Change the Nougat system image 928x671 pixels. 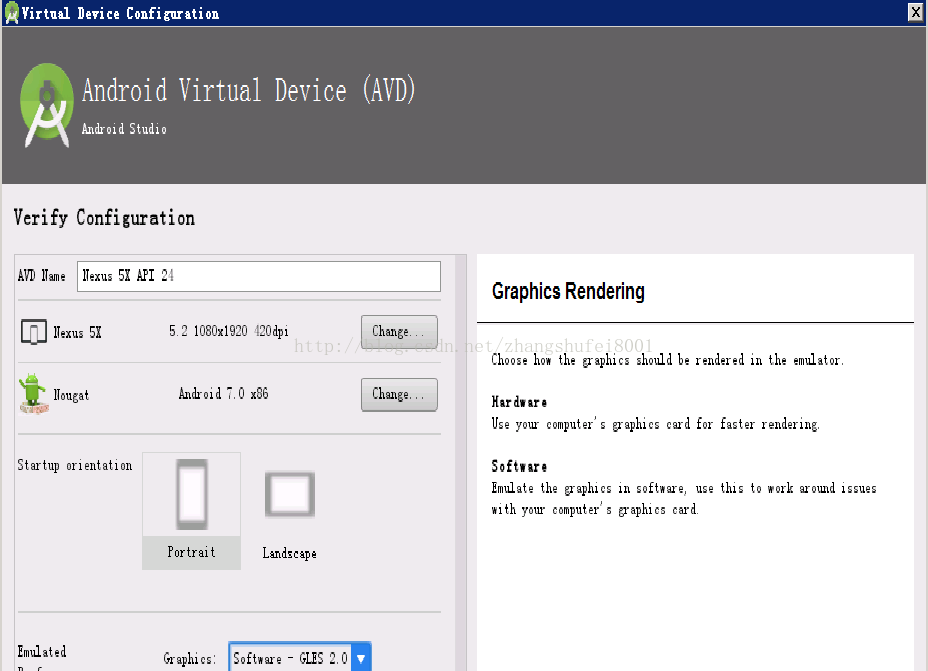[x=399, y=394]
